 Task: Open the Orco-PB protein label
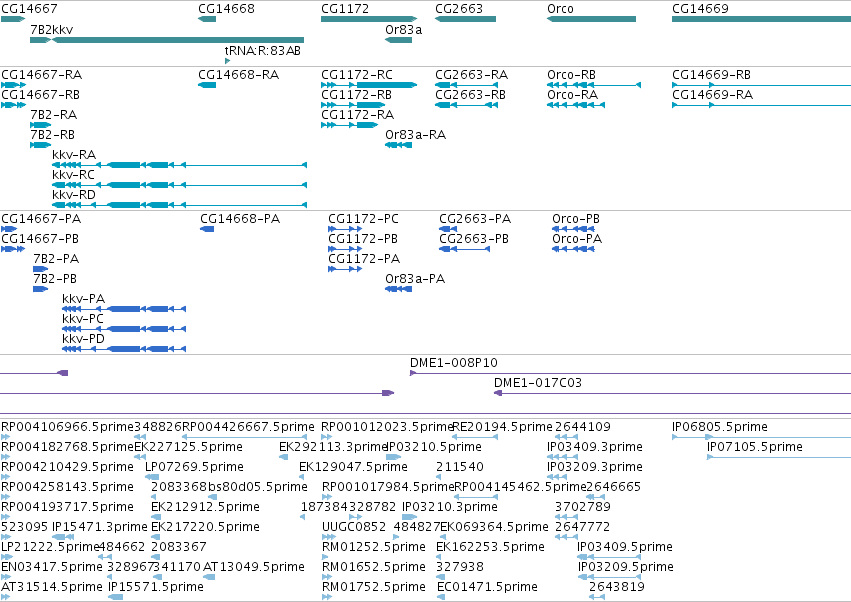pyautogui.click(x=576, y=219)
